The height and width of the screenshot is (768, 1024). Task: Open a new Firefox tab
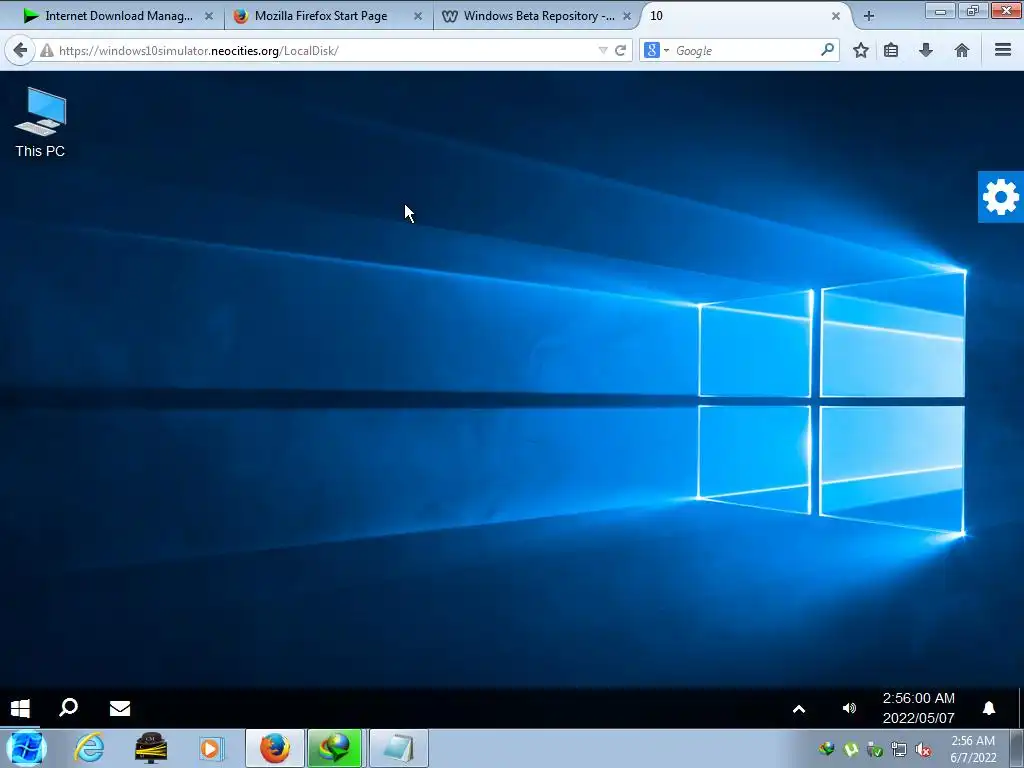pos(869,16)
